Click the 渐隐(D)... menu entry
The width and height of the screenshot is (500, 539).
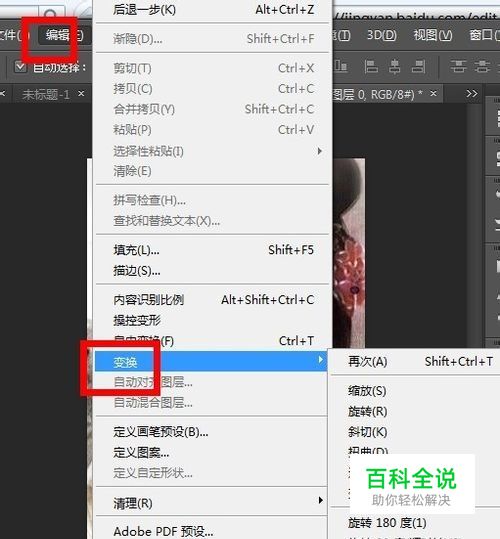click(x=212, y=39)
